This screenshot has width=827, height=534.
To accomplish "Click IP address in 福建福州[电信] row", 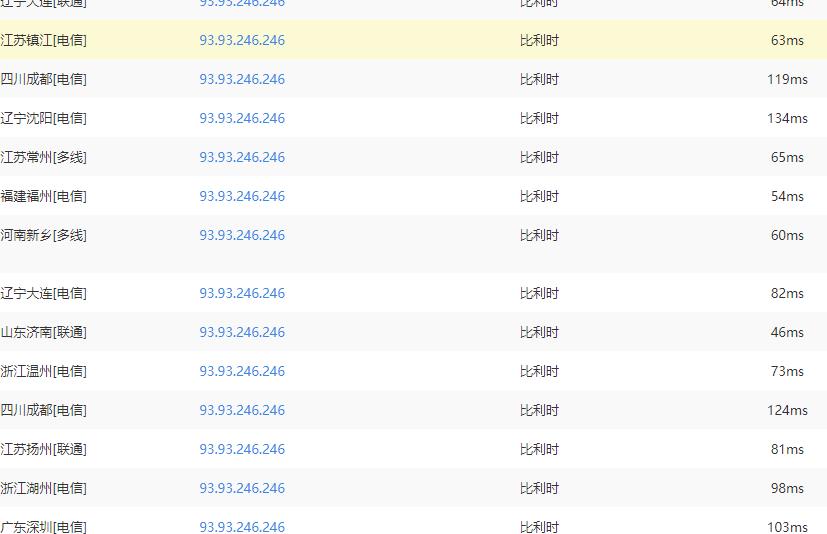I will tap(242, 196).
